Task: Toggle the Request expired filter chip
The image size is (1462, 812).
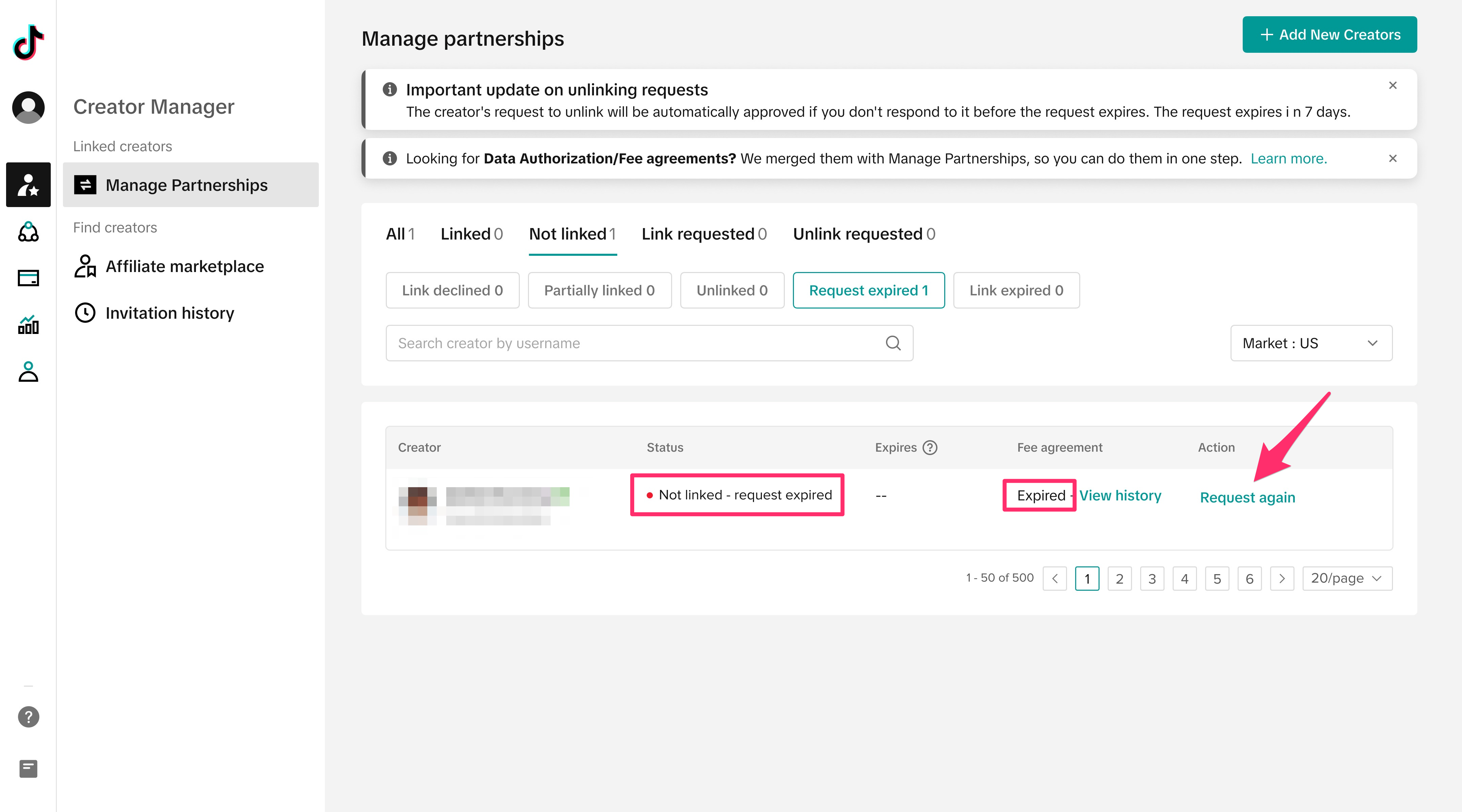Action: 868,291
